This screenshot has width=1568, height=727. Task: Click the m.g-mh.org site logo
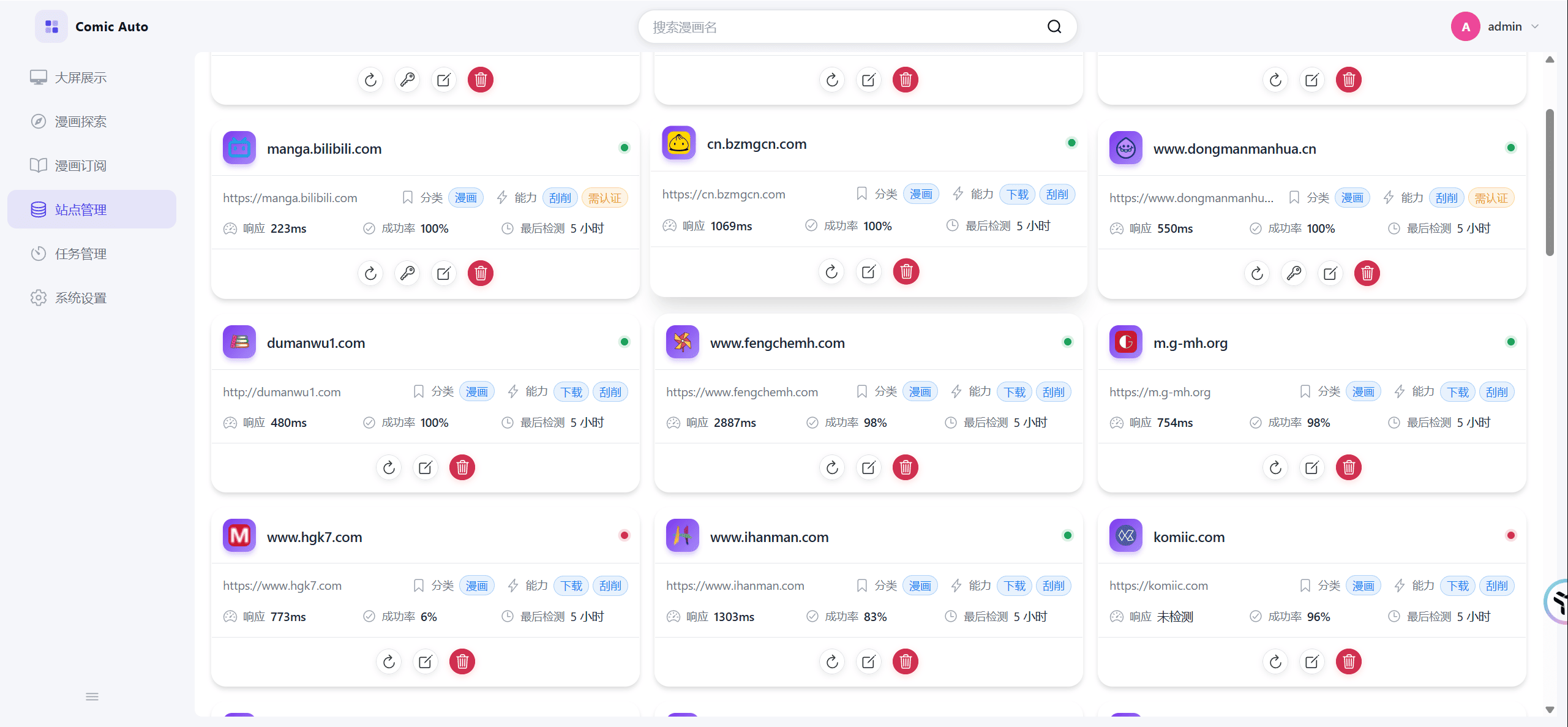(1126, 342)
